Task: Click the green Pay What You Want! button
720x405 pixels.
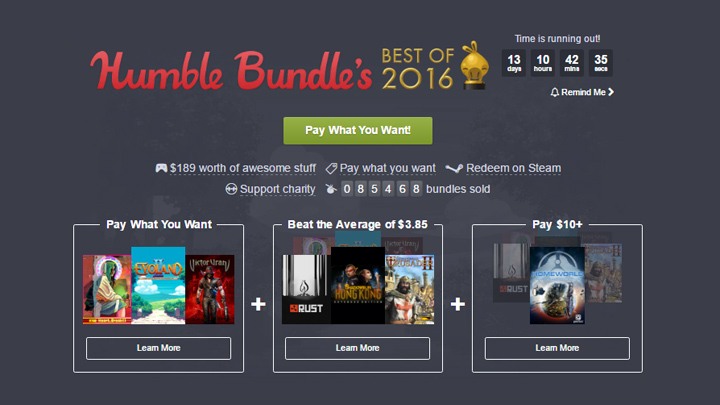Action: click(x=358, y=130)
